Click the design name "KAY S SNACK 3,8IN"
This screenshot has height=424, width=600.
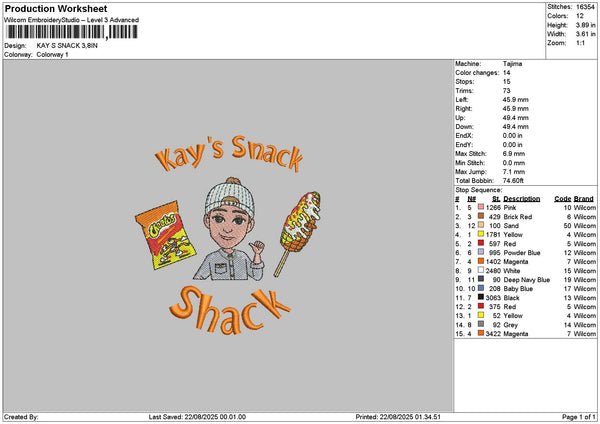click(67, 46)
